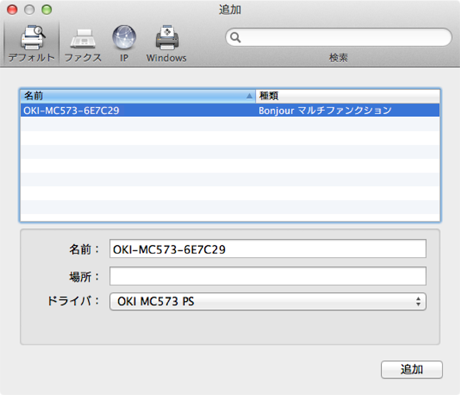The image size is (460, 395).
Task: Click the magnifier icon in search field
Action: pos(235,37)
